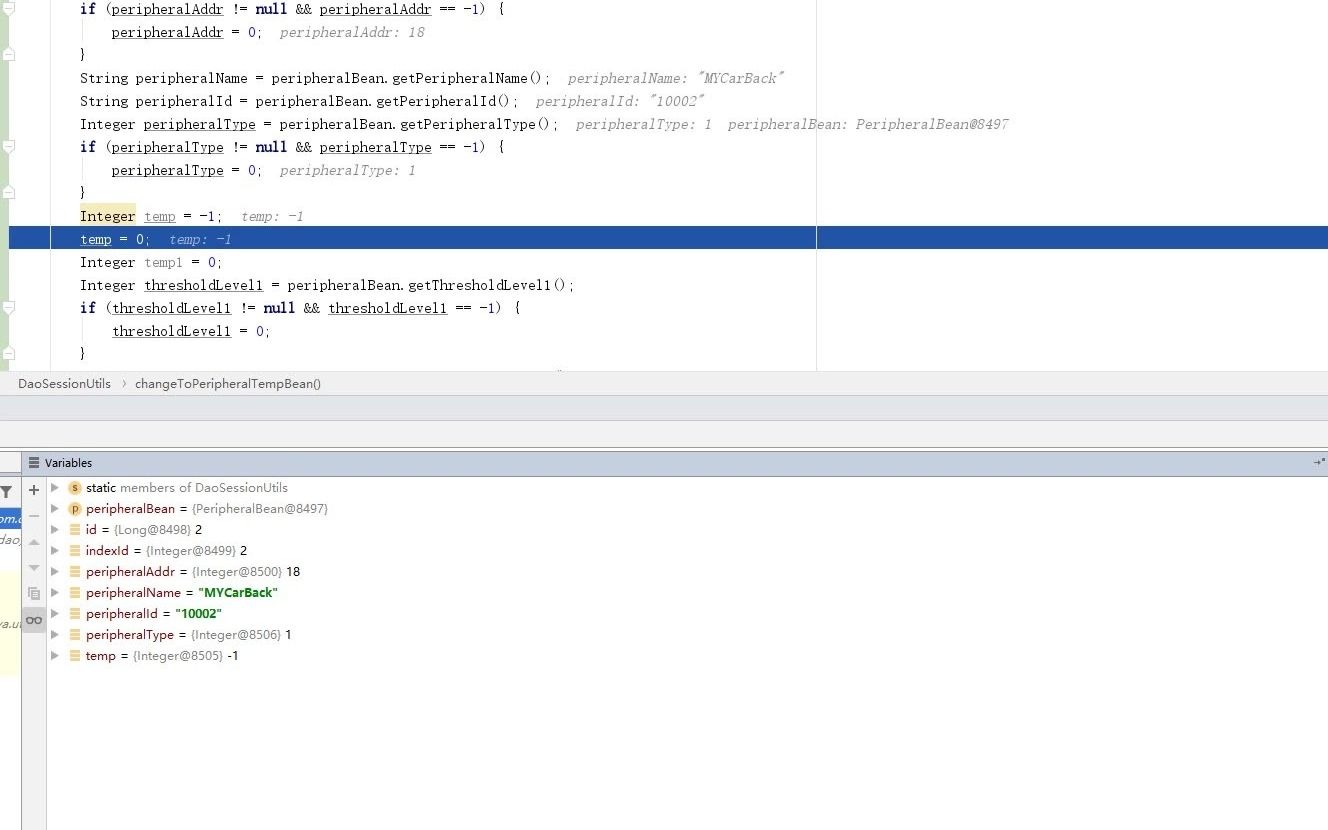The width and height of the screenshot is (1328, 830).
Task: Click the restore layout icon in Variables header
Action: pyautogui.click(x=1319, y=462)
